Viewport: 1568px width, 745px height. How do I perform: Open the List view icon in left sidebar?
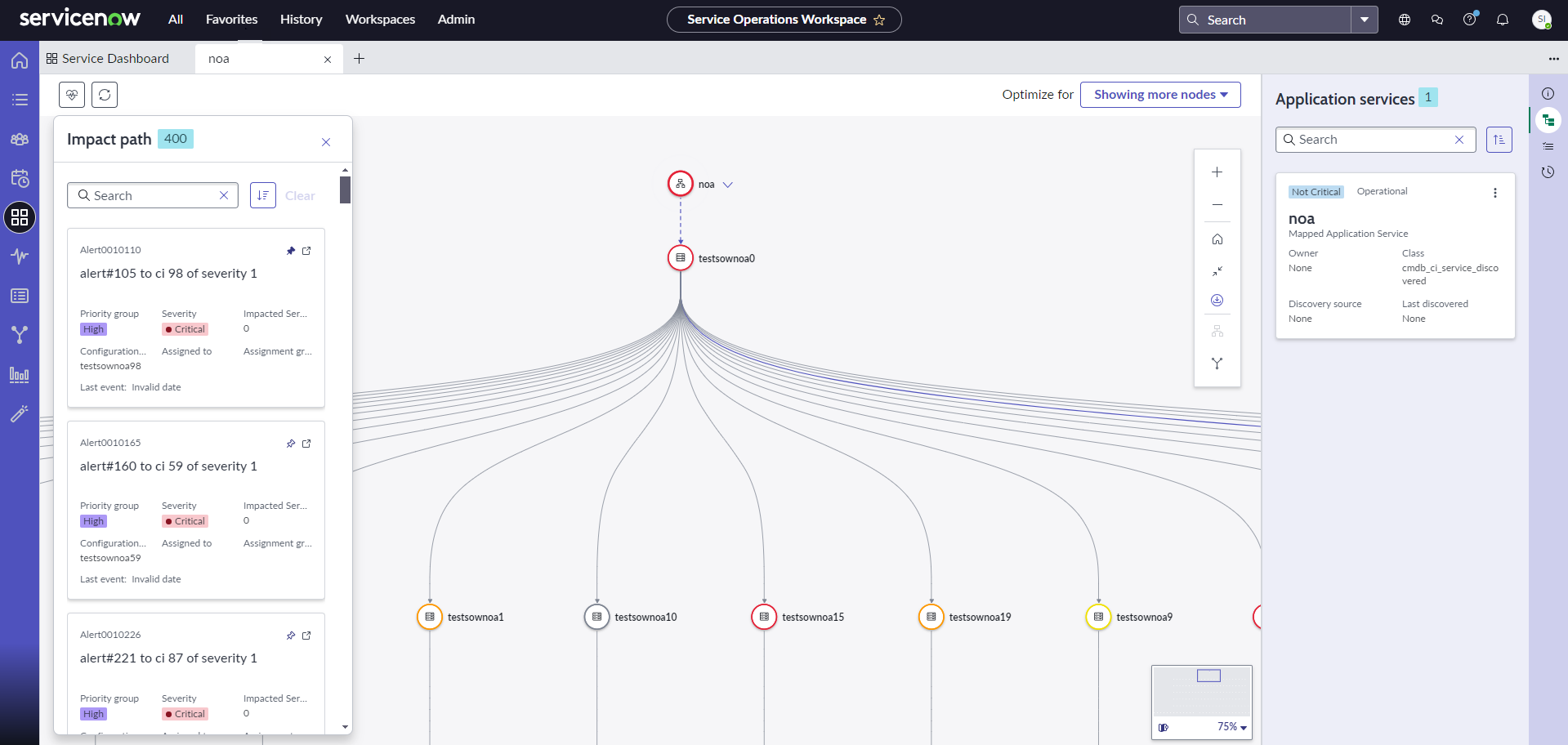(x=20, y=100)
